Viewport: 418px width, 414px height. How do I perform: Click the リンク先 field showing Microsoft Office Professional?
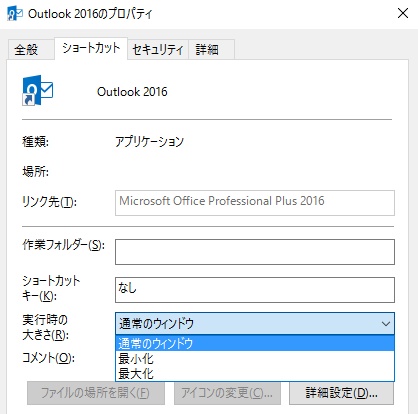pyautogui.click(x=255, y=203)
